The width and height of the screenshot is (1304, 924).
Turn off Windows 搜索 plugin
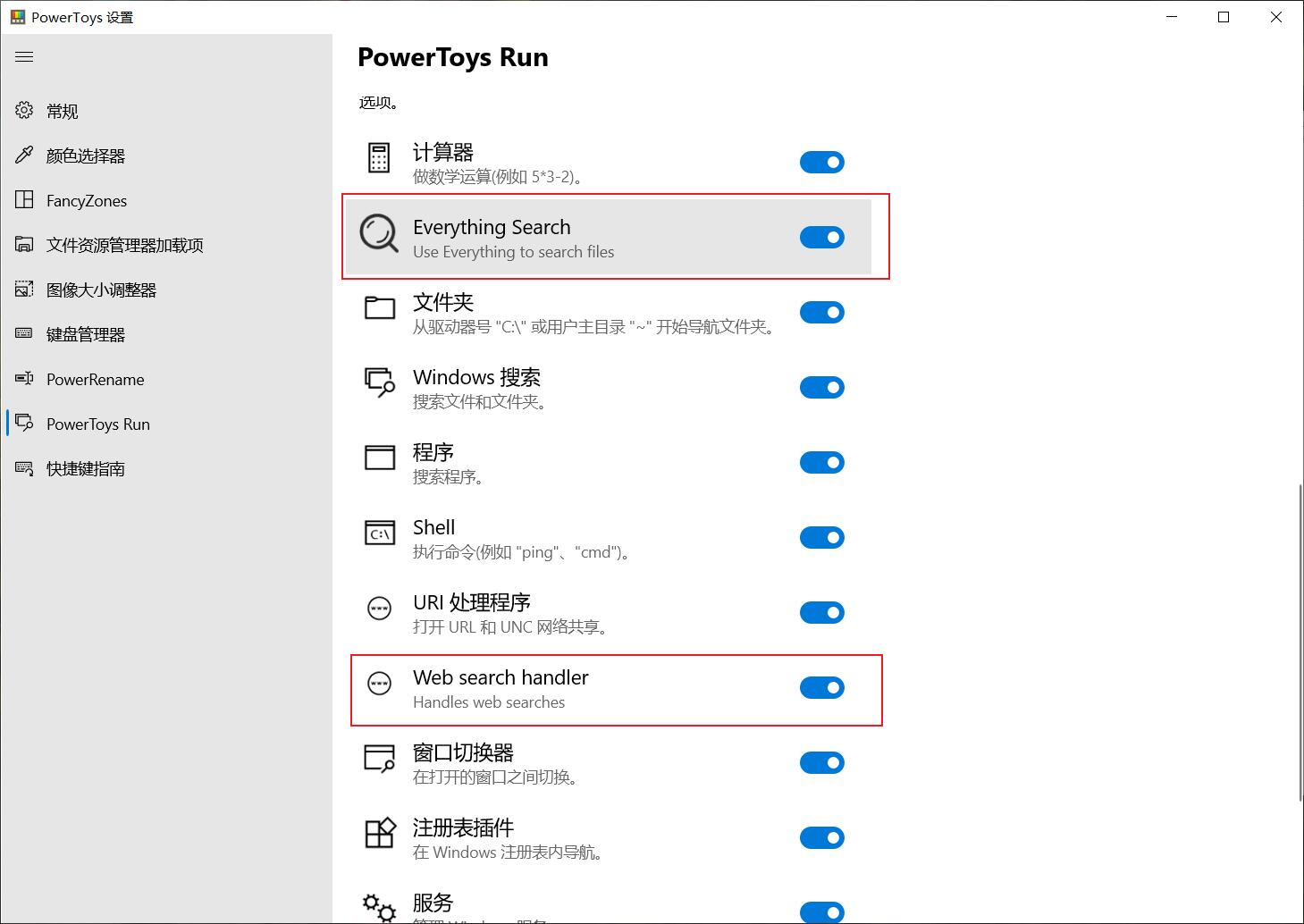[822, 387]
